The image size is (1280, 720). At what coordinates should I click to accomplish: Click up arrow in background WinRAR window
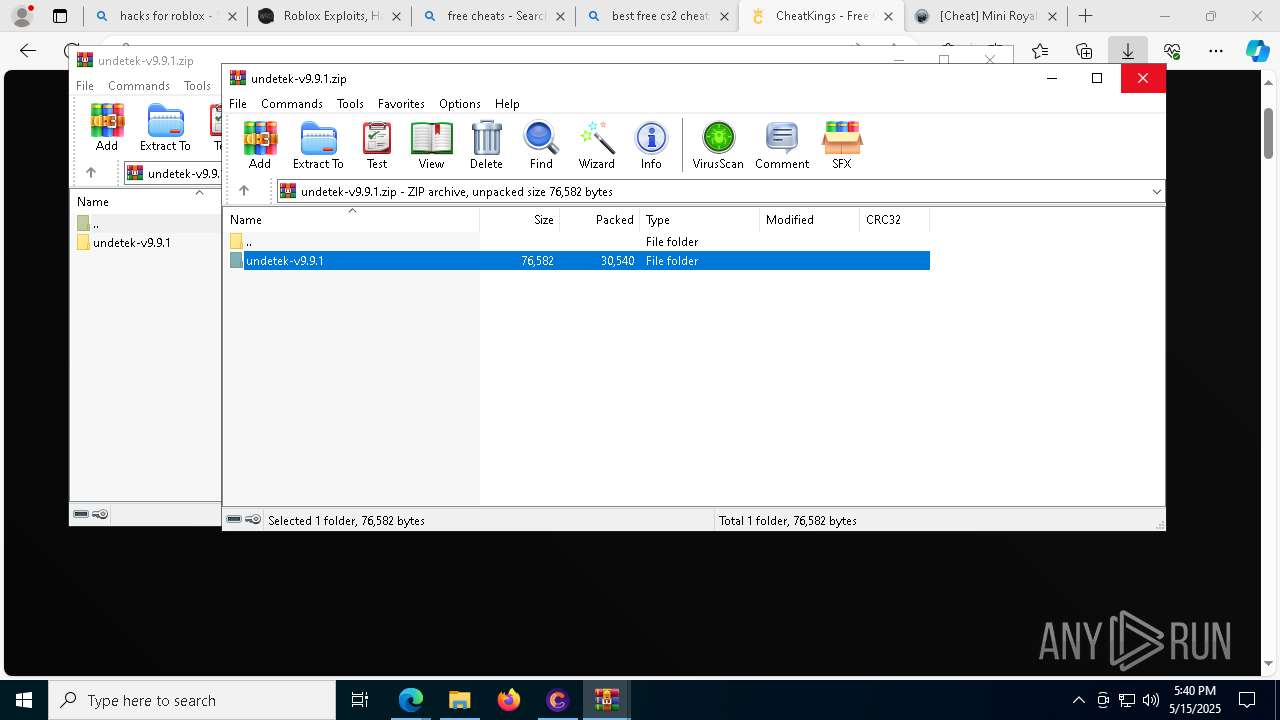(91, 173)
